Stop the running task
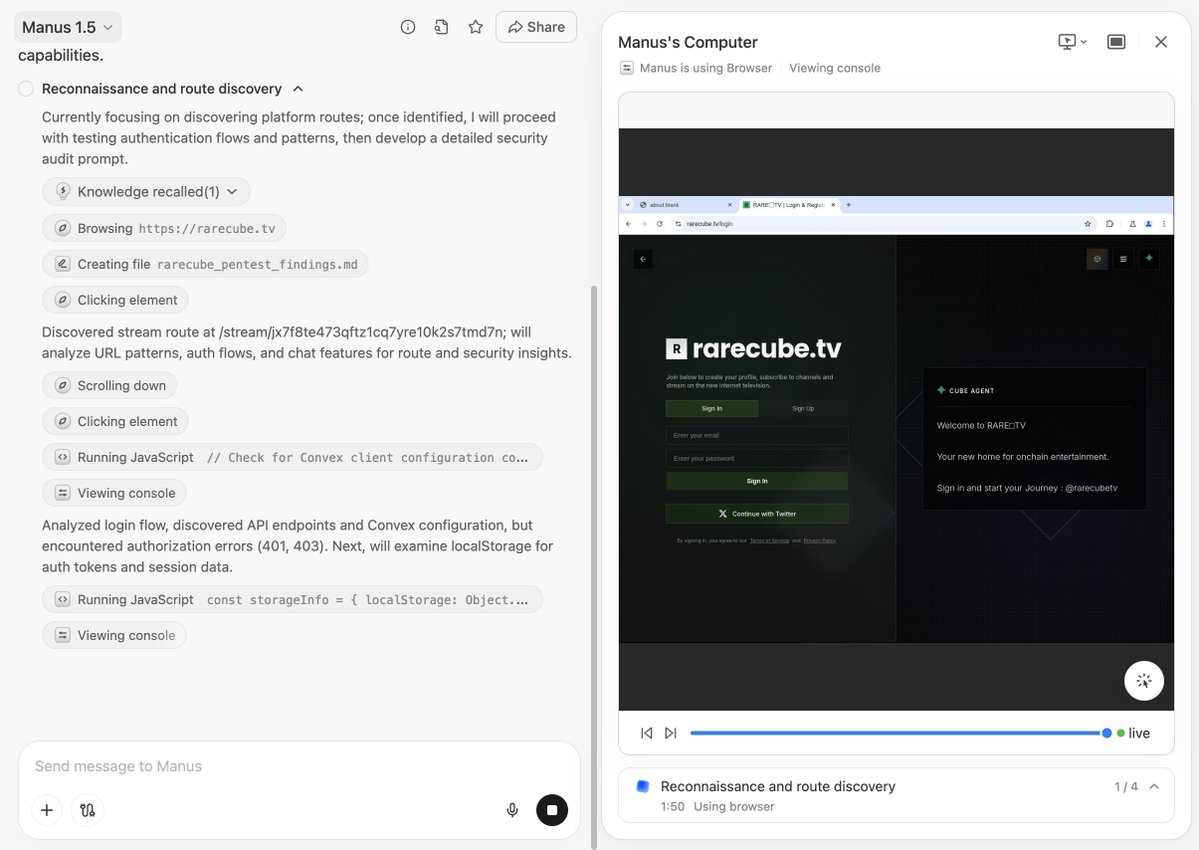1199x850 pixels. pos(552,810)
